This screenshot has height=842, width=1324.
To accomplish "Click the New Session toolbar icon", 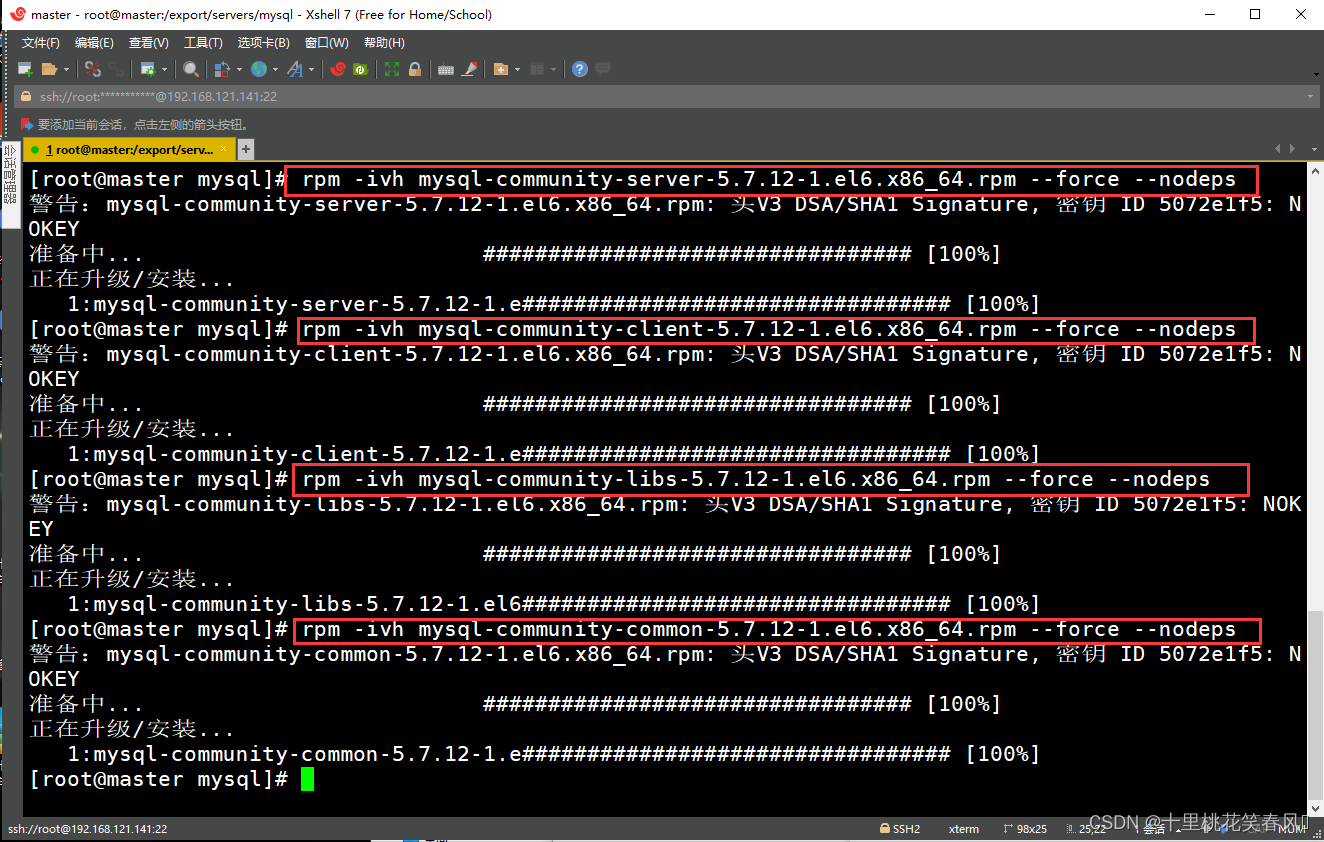I will pos(25,69).
